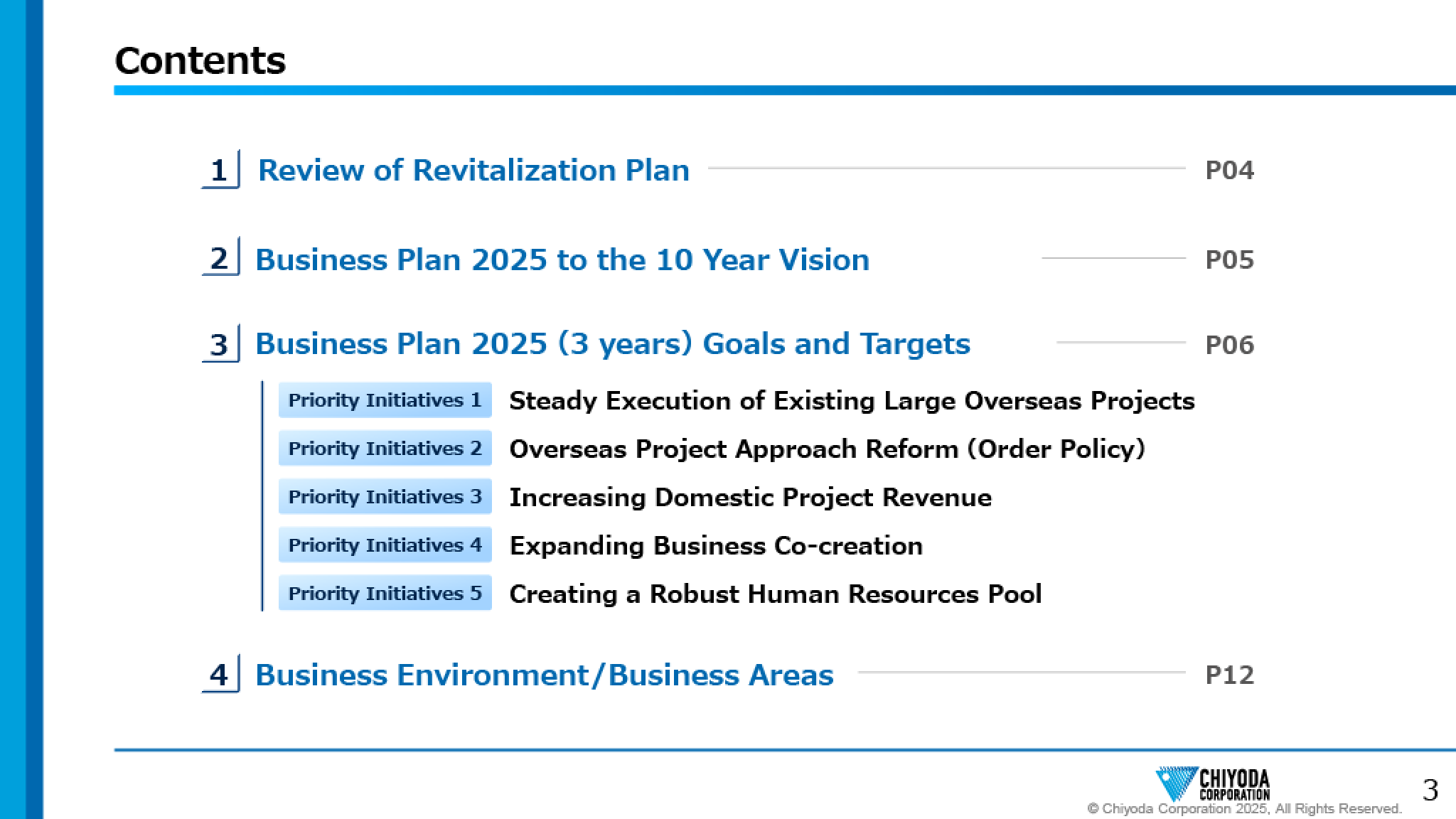Click 'Expanding Business Co-creation' text
Viewport: 1456px width, 819px height.
717,546
